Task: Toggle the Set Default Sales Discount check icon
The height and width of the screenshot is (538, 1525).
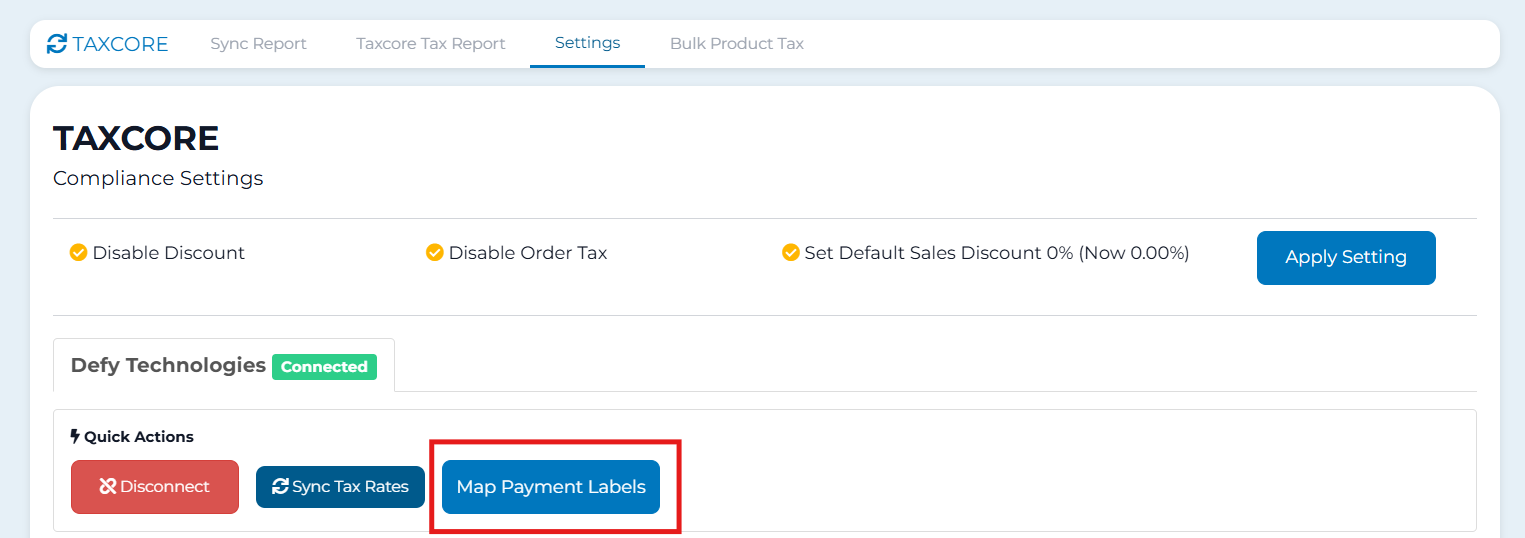Action: pos(790,253)
